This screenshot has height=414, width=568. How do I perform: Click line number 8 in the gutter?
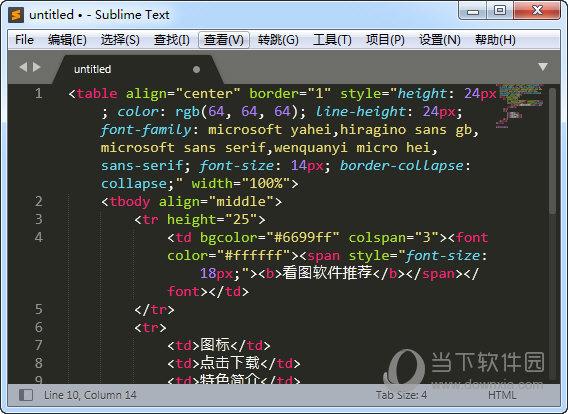coord(39,363)
